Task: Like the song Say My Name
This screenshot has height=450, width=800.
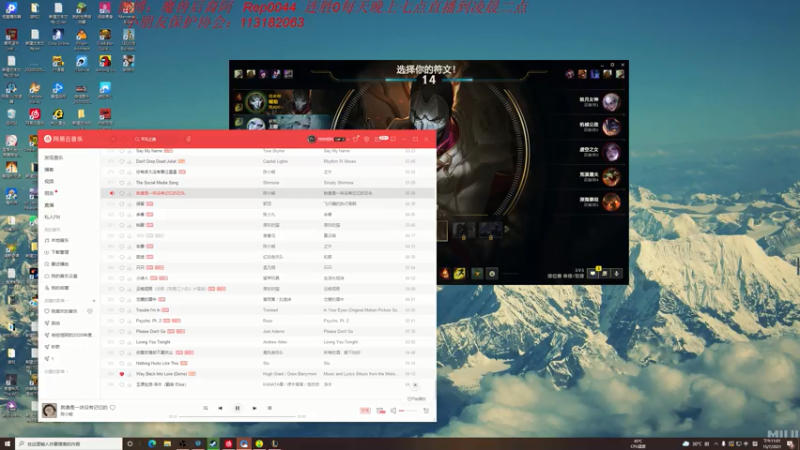Action: click(121, 151)
